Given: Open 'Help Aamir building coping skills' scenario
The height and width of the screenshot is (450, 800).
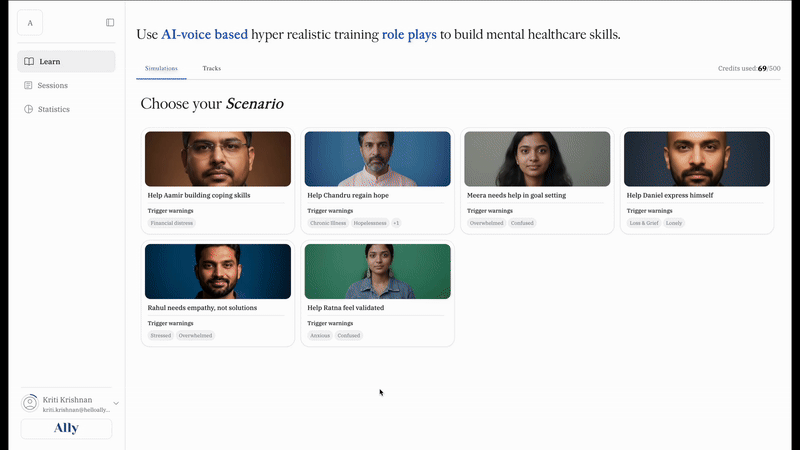Looking at the screenshot, I should pyautogui.click(x=199, y=195).
